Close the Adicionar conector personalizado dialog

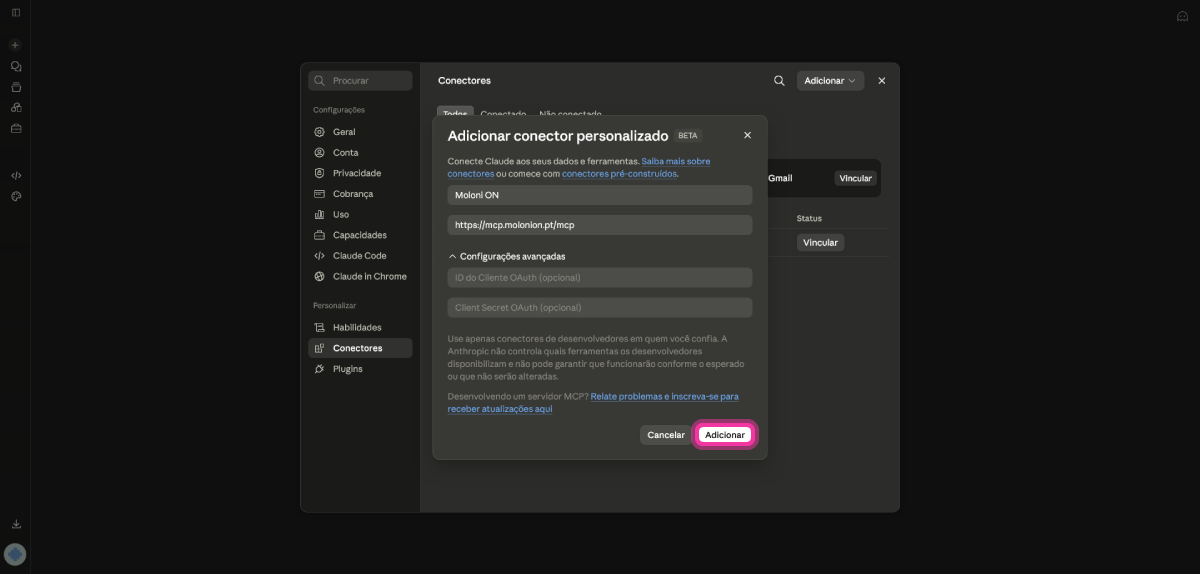point(747,135)
